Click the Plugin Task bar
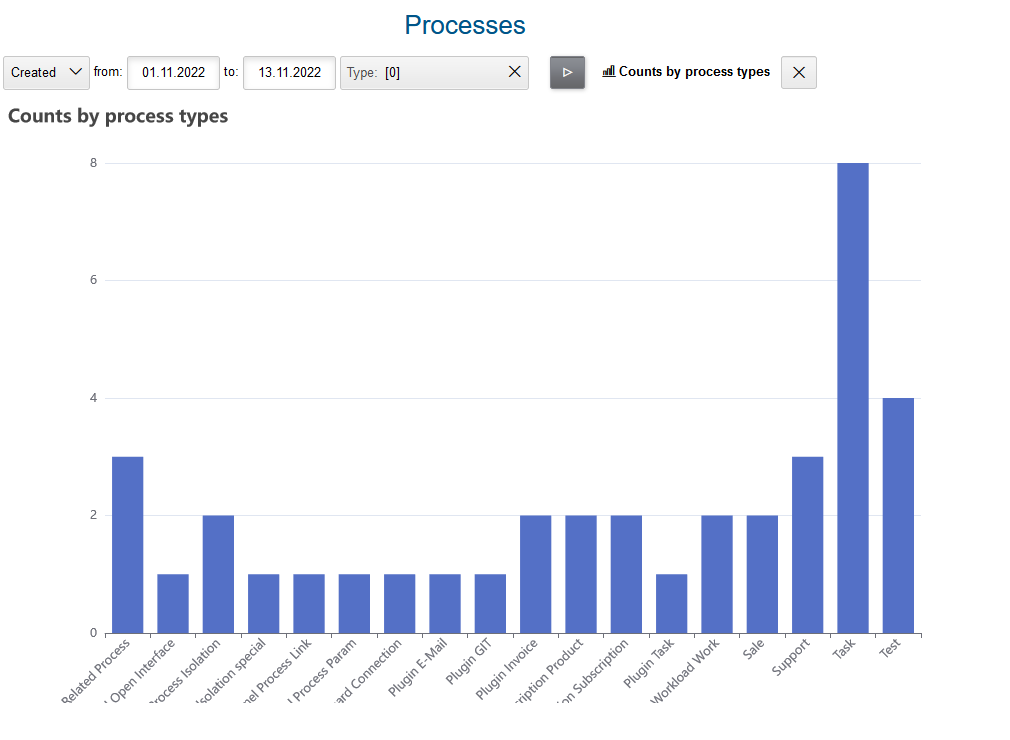Image resolution: width=1010 pixels, height=740 pixels. click(671, 603)
